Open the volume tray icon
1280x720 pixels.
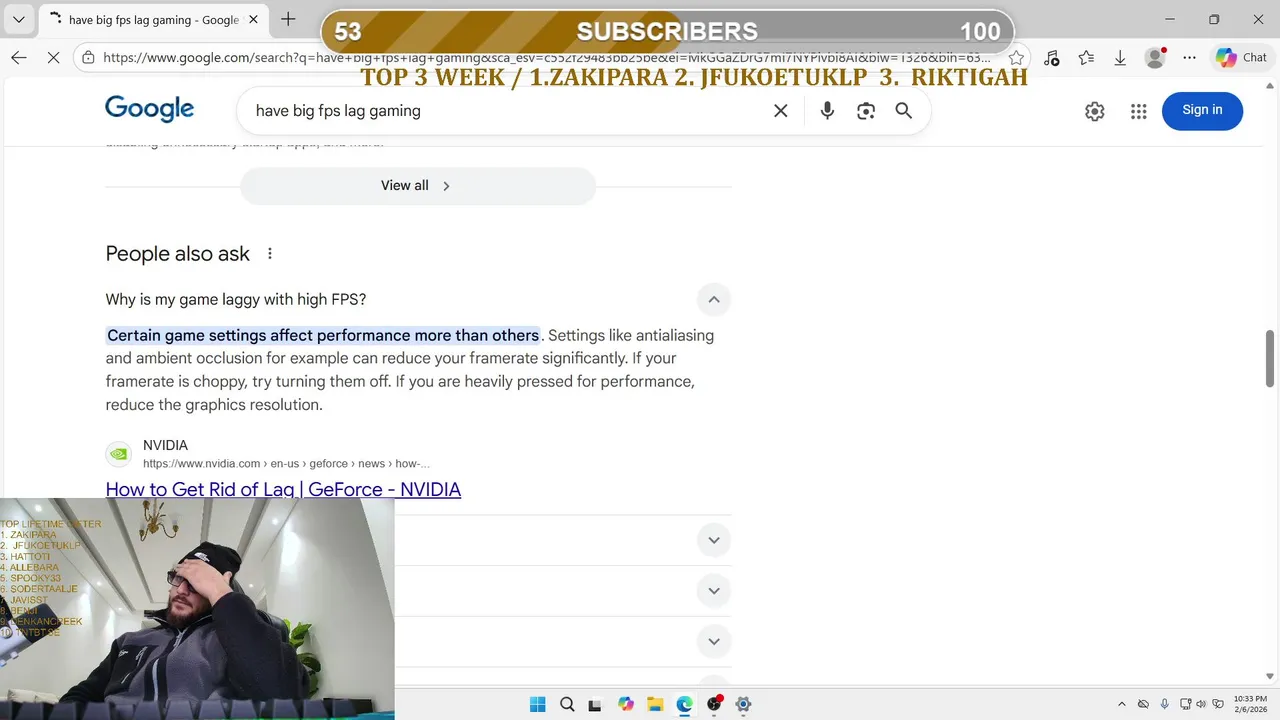pyautogui.click(x=1201, y=704)
